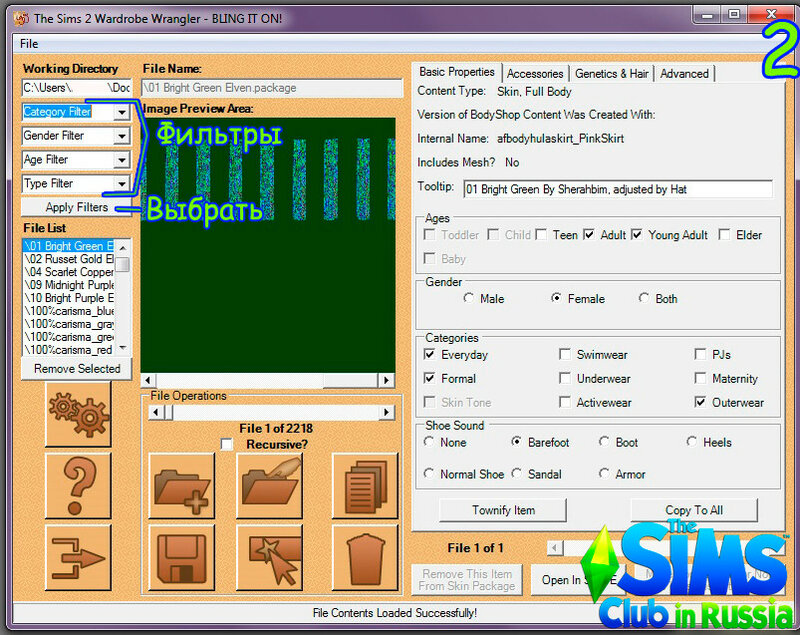Tick the Recursive? checkbox

pyautogui.click(x=227, y=444)
